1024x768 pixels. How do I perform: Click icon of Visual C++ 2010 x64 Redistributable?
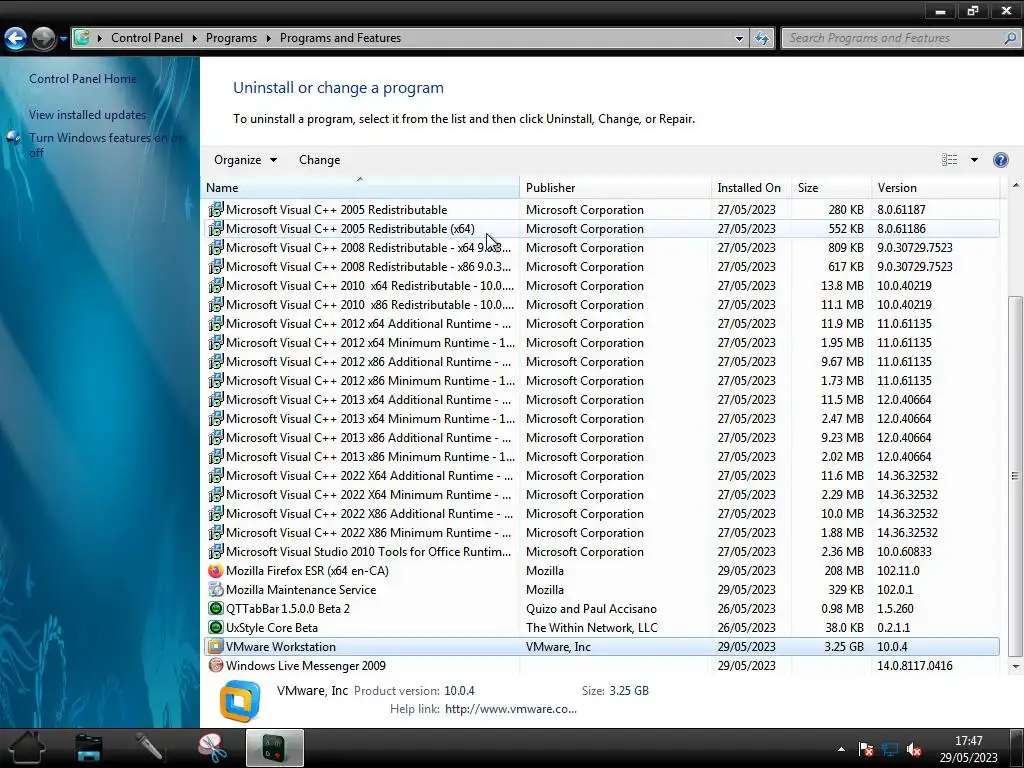click(x=216, y=285)
